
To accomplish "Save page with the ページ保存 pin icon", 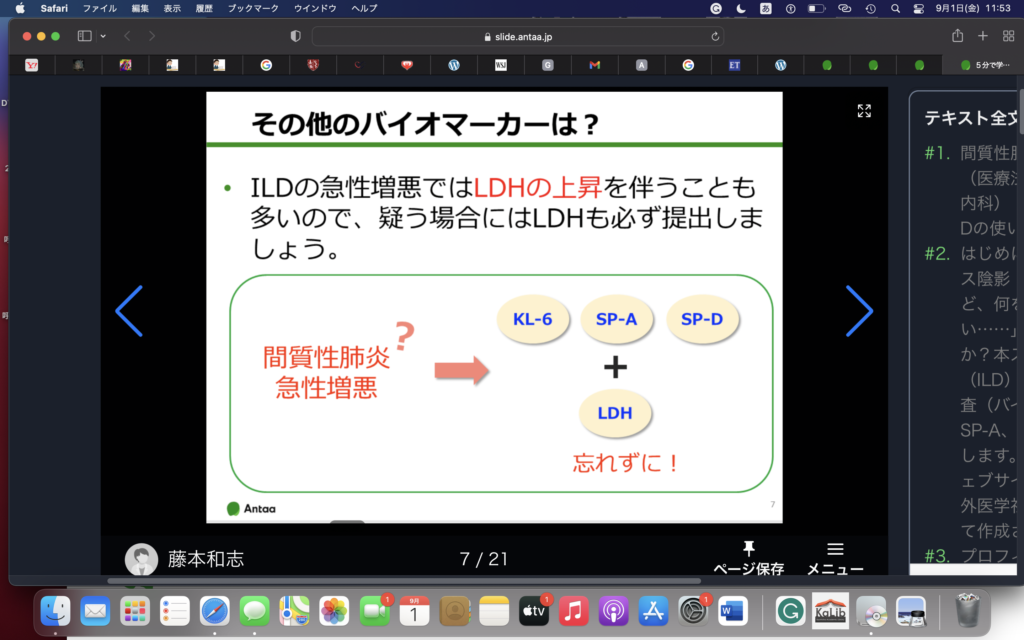I will point(748,557).
